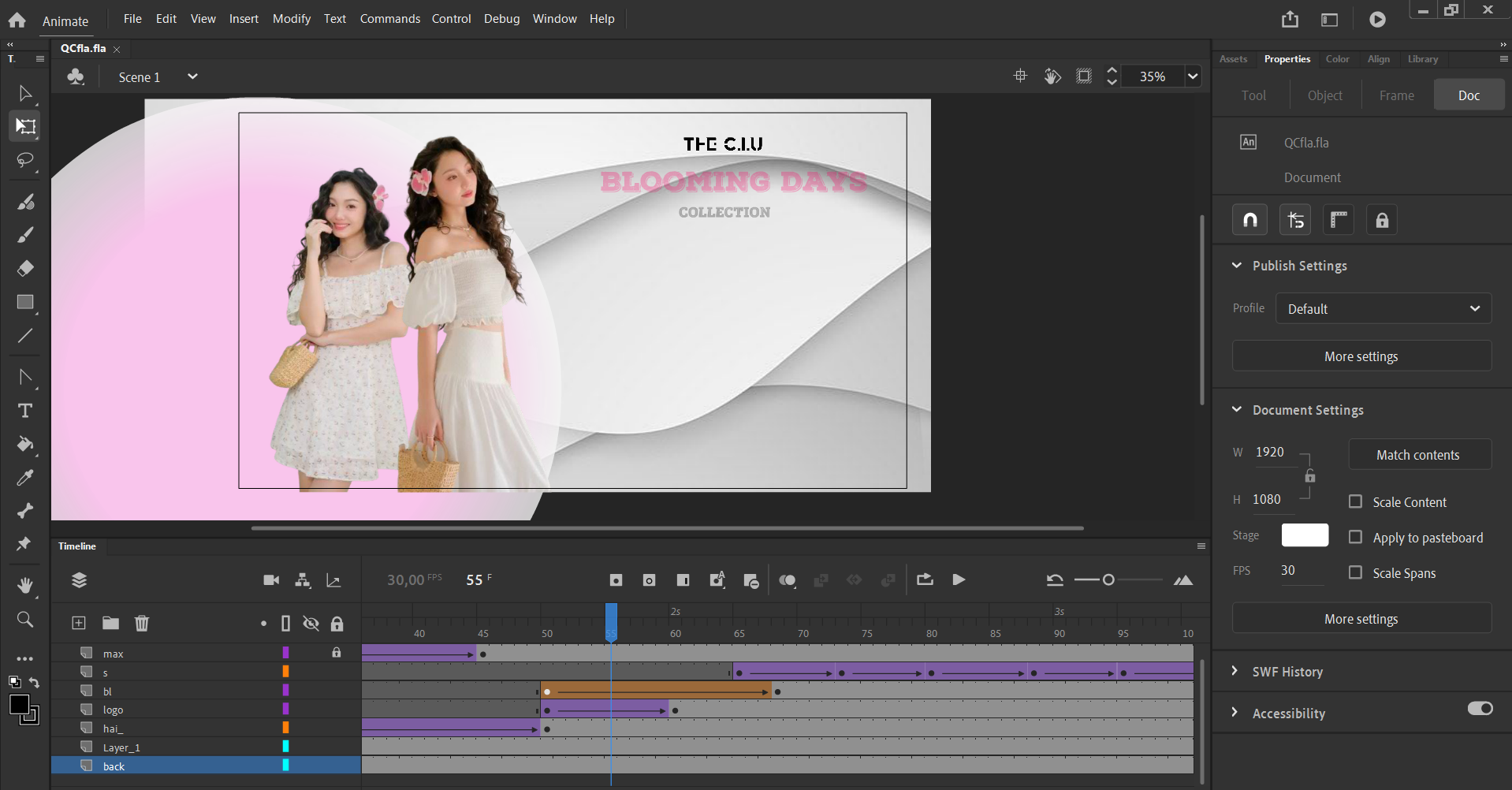Switch to the Library tab
This screenshot has width=1512, height=790.
(1423, 59)
